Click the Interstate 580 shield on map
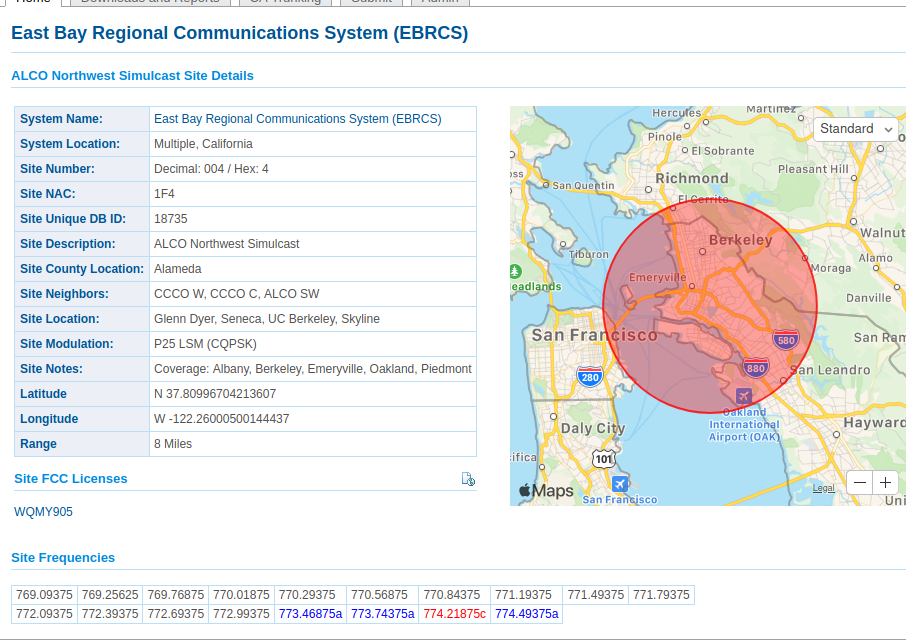Viewport: 906px width, 644px height. pyautogui.click(x=786, y=340)
